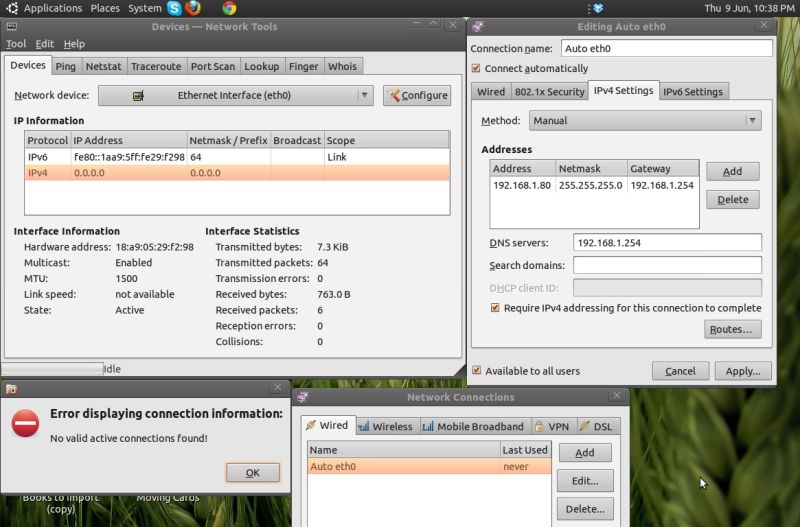Image resolution: width=800 pixels, height=527 pixels.
Task: Open the Tool menu in Network Tools
Action: [x=16, y=44]
